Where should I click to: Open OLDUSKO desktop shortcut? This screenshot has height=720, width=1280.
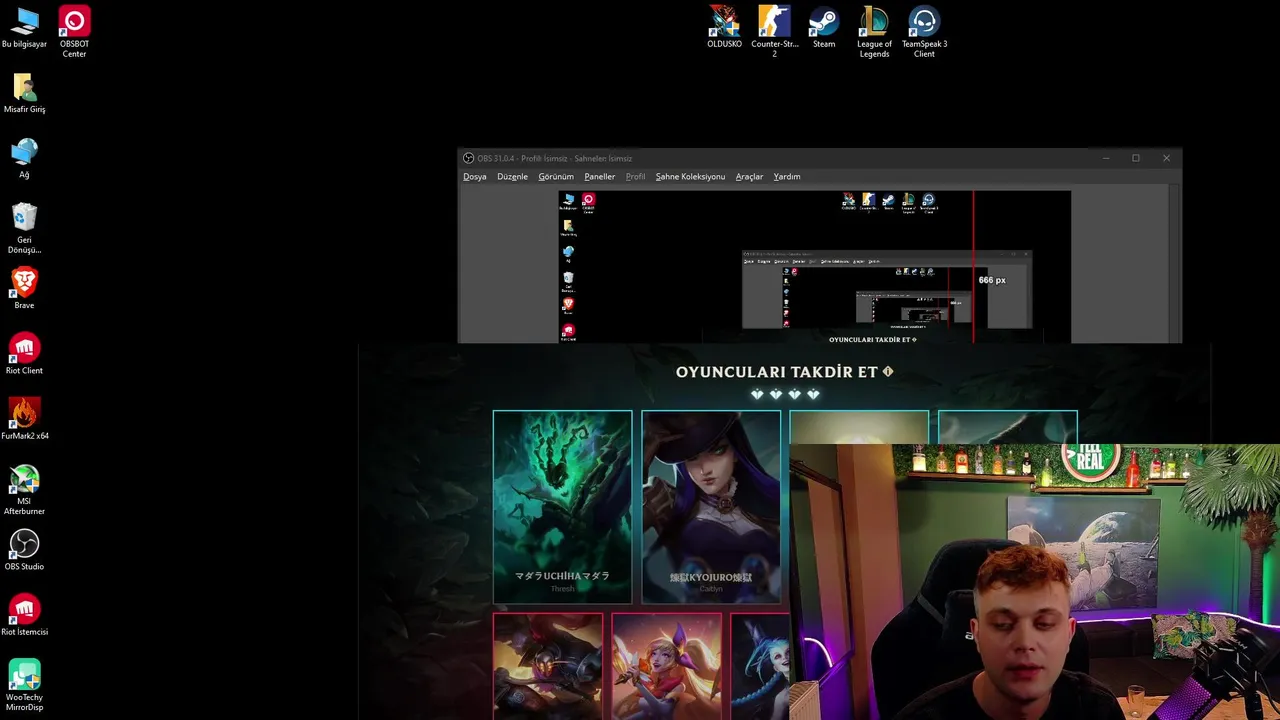tap(724, 28)
